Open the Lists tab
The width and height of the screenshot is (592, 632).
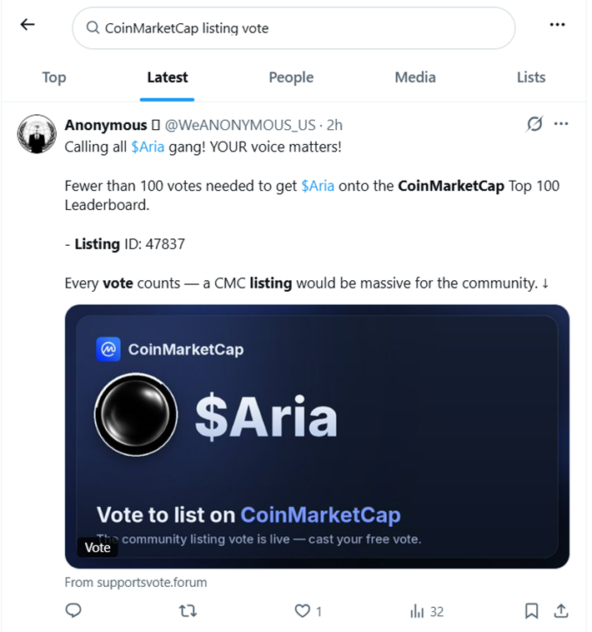531,77
